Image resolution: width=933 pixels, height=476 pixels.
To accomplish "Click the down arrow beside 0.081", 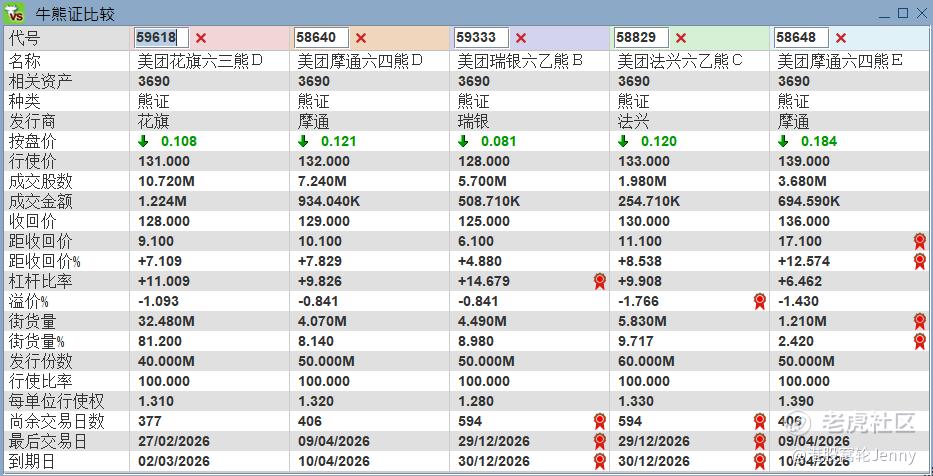I will [x=464, y=141].
